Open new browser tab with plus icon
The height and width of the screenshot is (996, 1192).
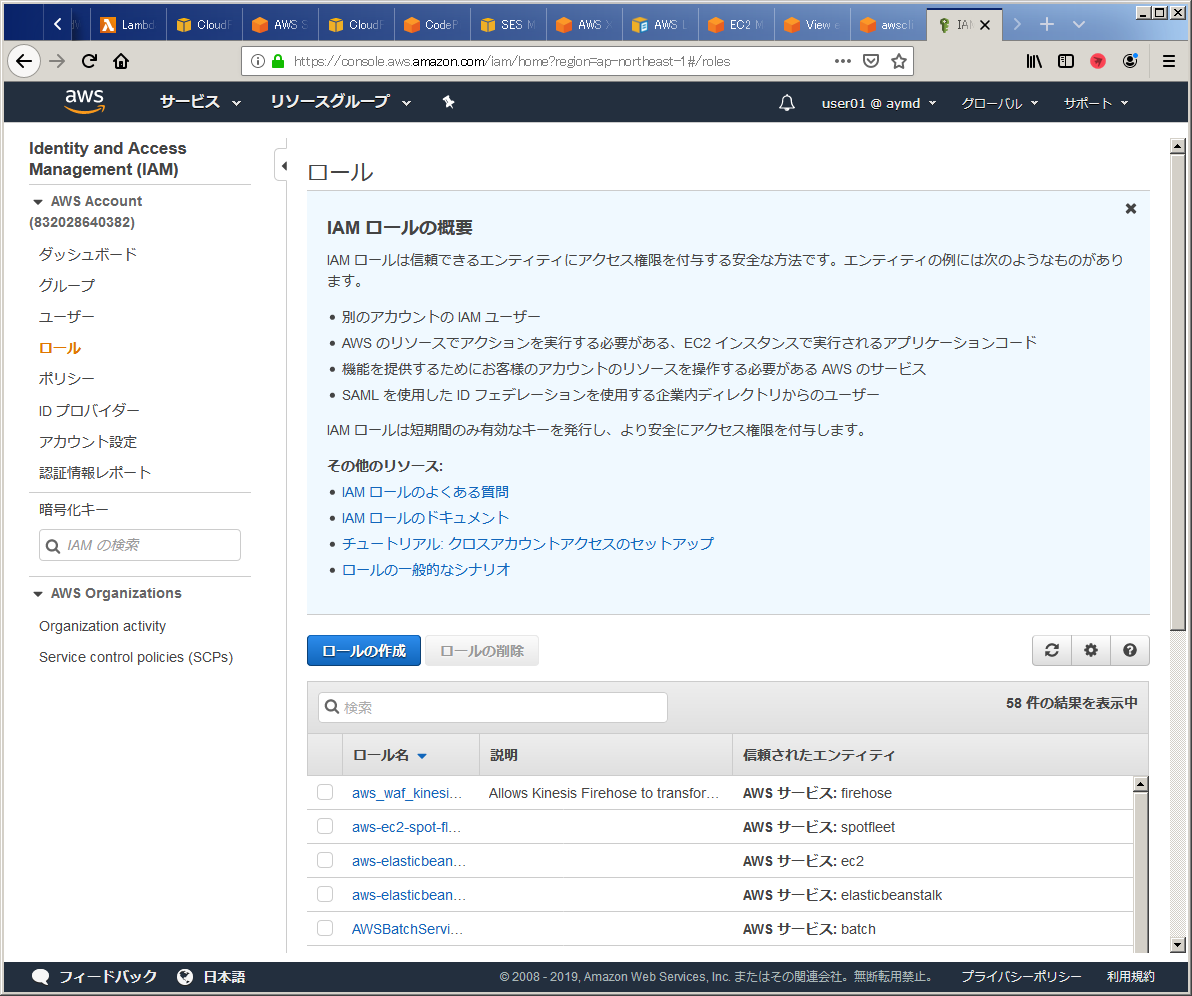(1047, 24)
